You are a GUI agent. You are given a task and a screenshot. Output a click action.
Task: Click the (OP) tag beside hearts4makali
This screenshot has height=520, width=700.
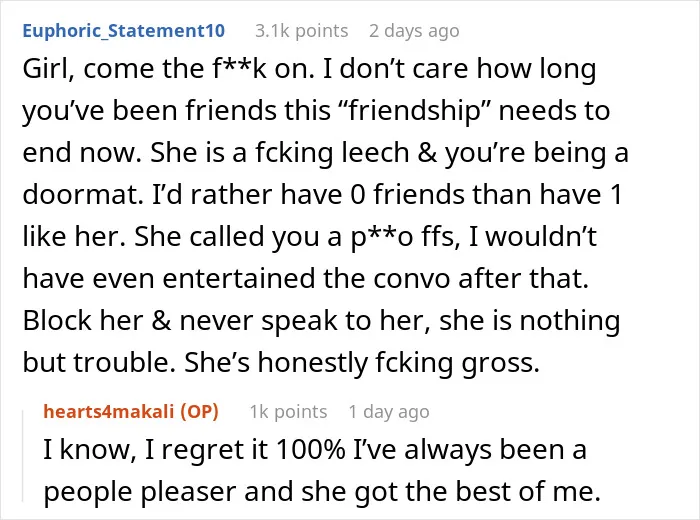pyautogui.click(x=200, y=411)
